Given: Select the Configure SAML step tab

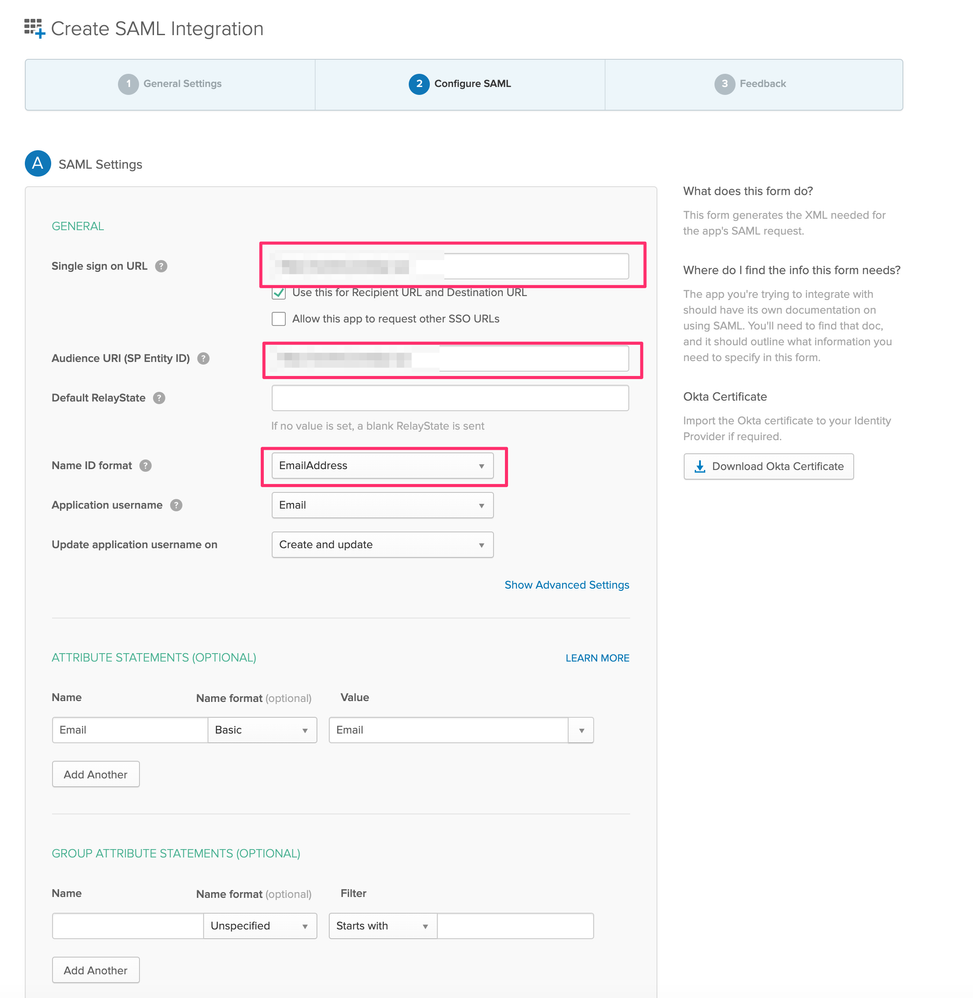Looking at the screenshot, I should click(x=460, y=84).
